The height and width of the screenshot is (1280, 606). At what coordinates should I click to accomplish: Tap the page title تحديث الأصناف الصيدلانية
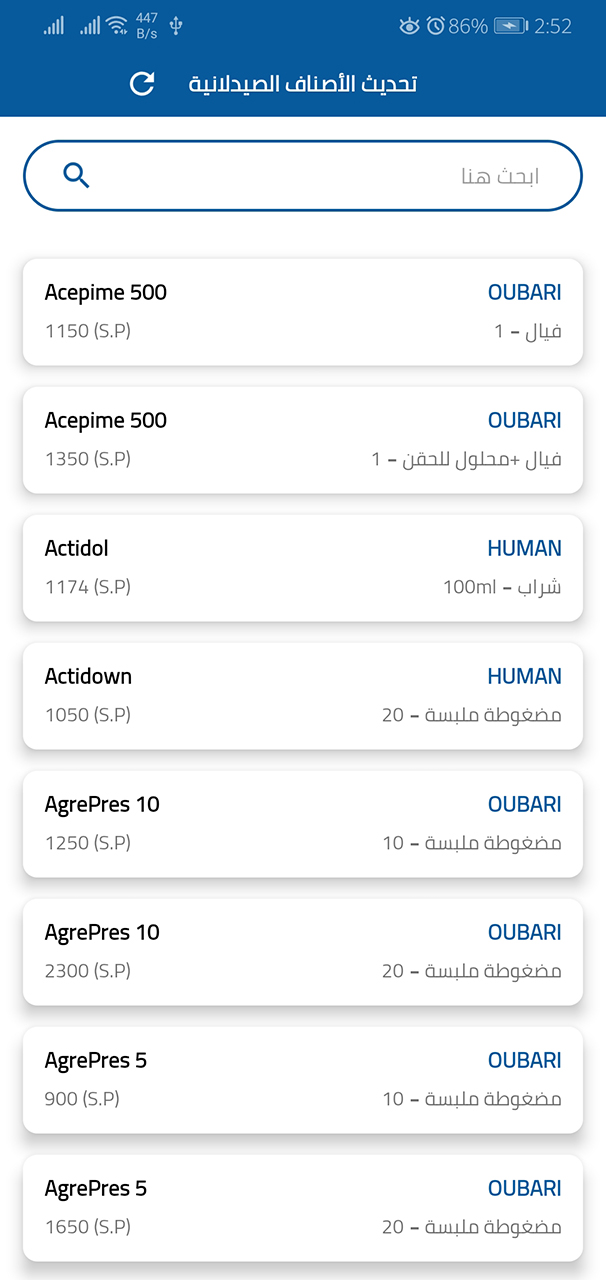303,83
